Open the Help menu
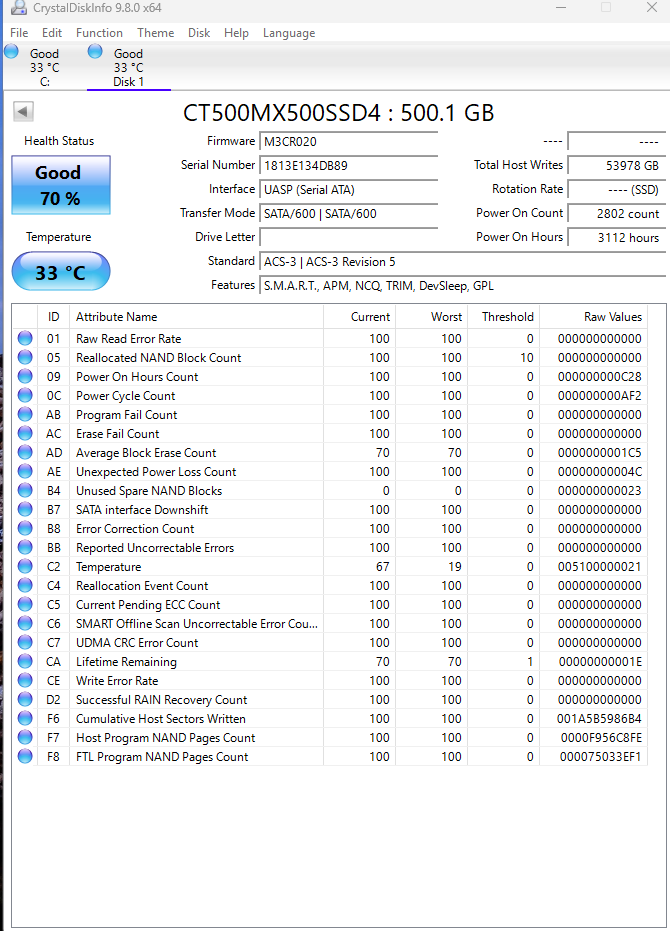The width and height of the screenshot is (670, 931). pyautogui.click(x=236, y=33)
